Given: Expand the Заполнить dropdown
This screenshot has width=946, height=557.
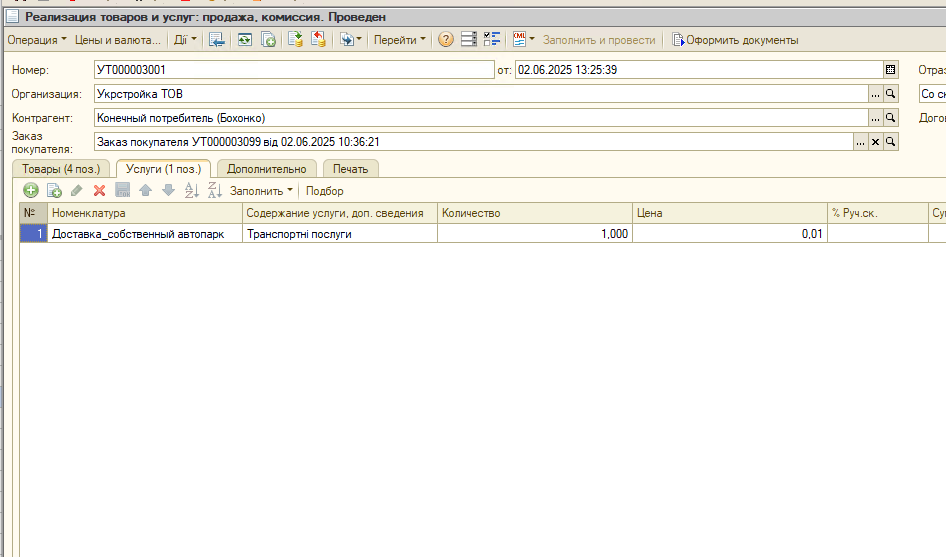Looking at the screenshot, I should (x=261, y=191).
